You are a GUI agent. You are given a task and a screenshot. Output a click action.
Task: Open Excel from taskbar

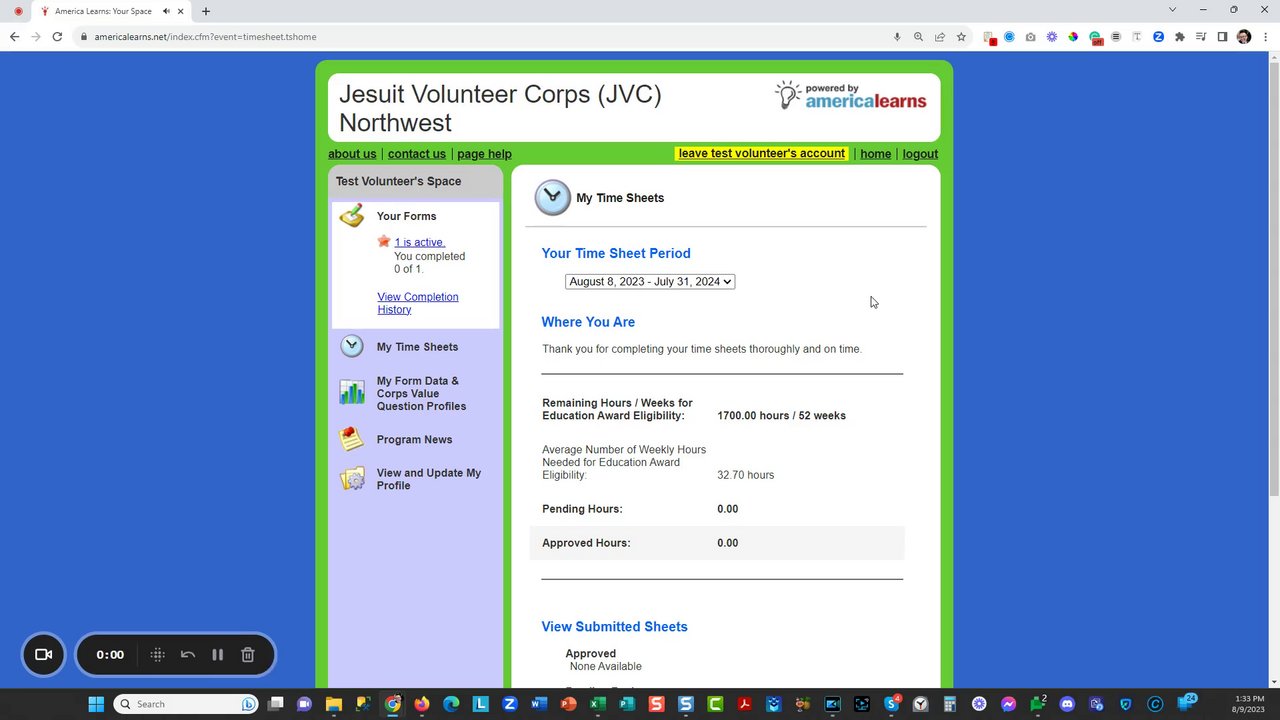click(597, 704)
